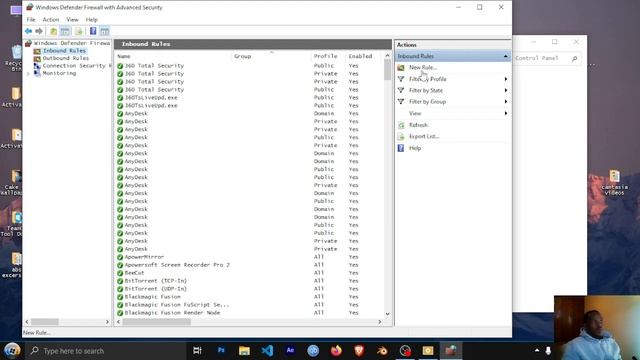Screen dimensions: 640x360
Task: Show hidden system tray icons
Action: [x=537, y=351]
